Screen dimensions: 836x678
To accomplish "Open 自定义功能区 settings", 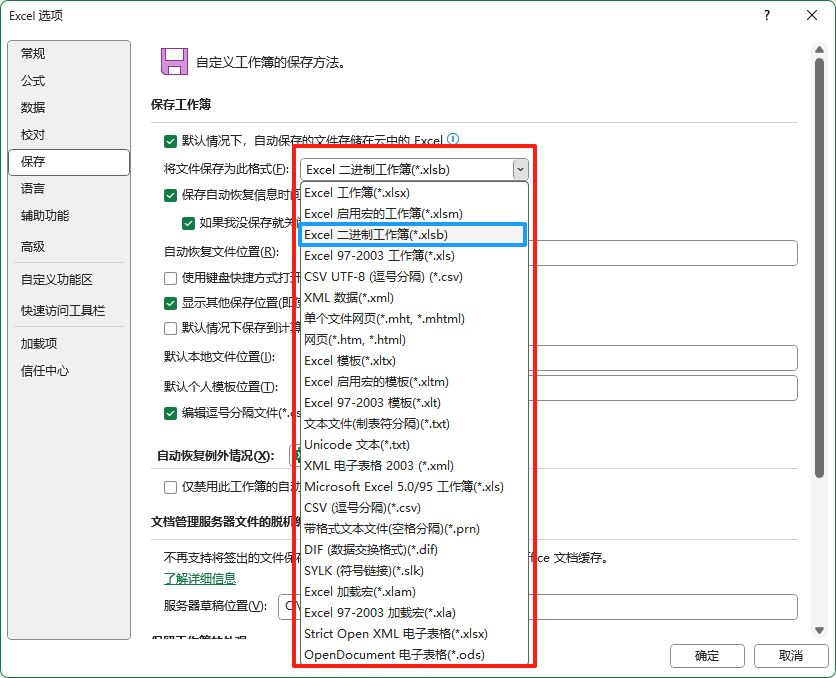I will click(x=69, y=279).
